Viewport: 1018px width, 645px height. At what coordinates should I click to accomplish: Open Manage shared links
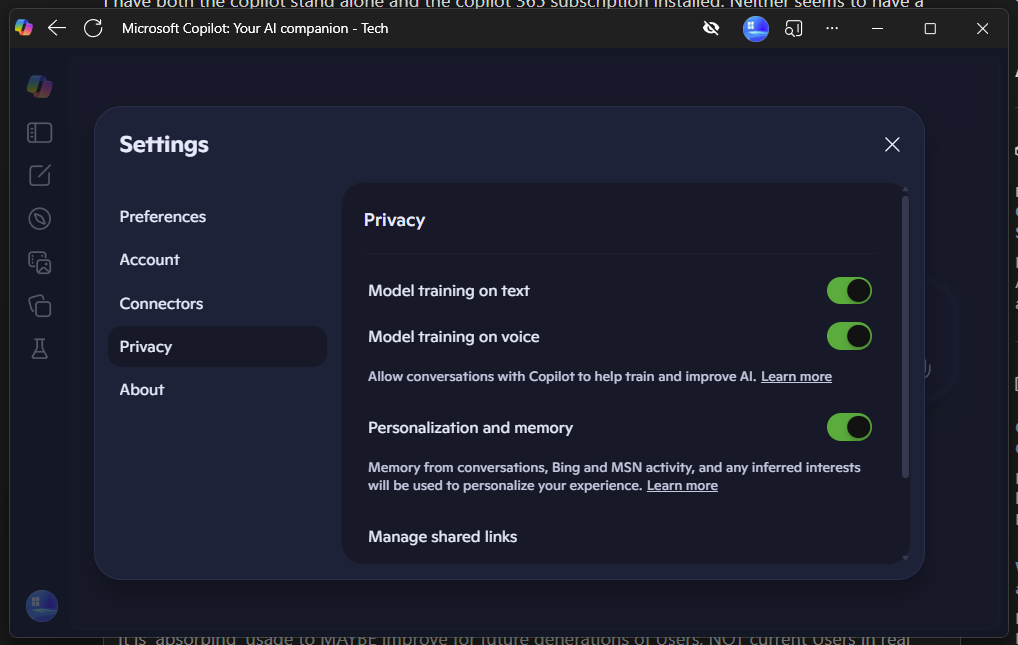point(443,537)
